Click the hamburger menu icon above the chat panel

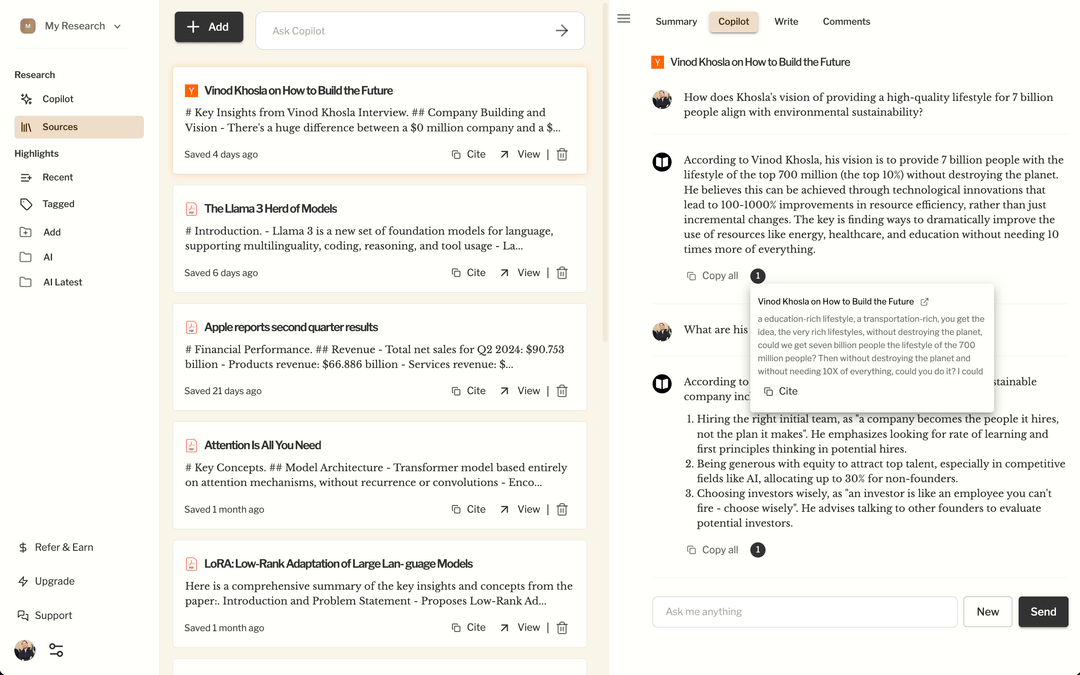(x=624, y=18)
